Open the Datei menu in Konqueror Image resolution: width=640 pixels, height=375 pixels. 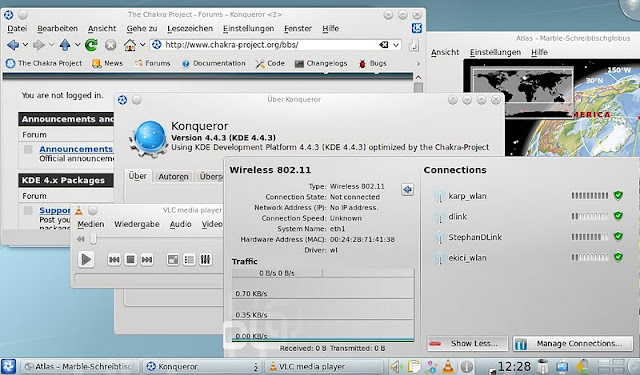pos(17,29)
